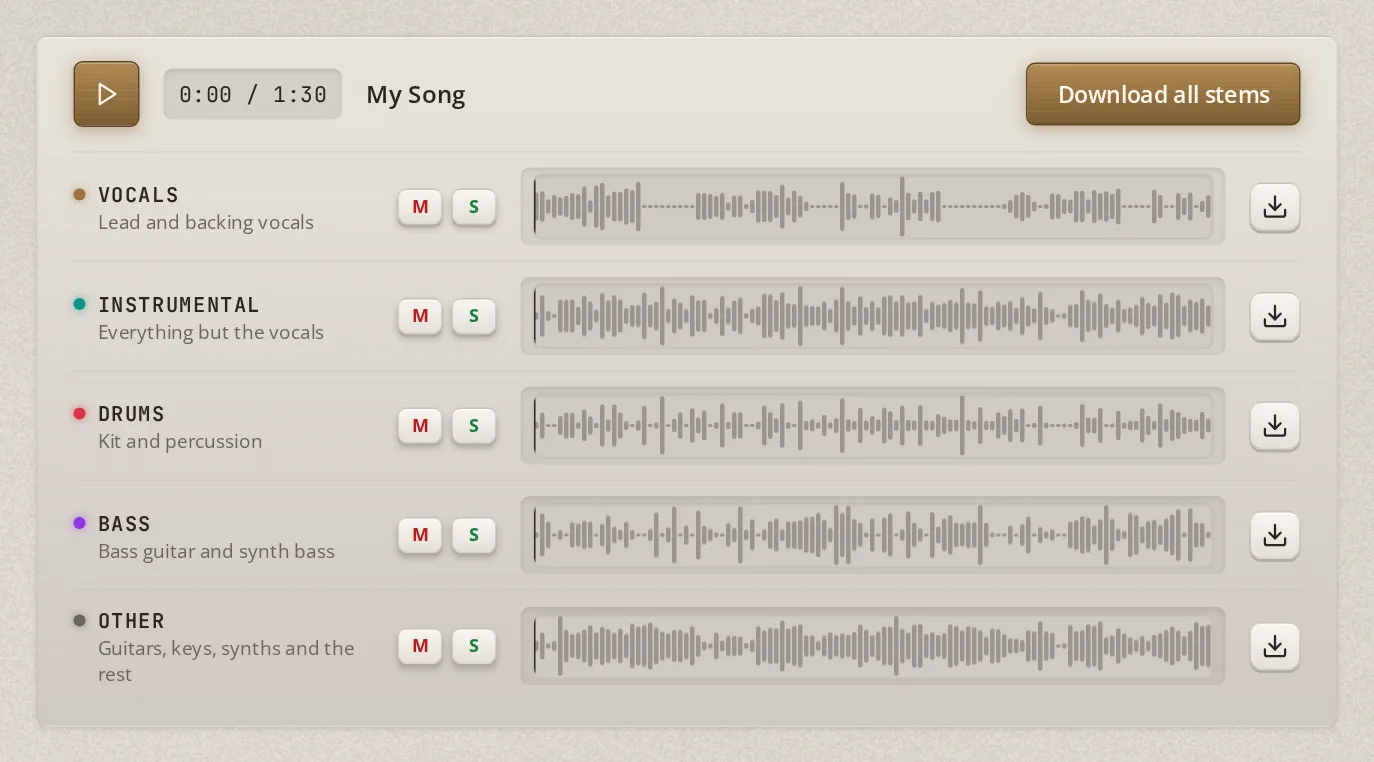Click the purple dot beside Bass
This screenshot has width=1374, height=762.
[80, 523]
